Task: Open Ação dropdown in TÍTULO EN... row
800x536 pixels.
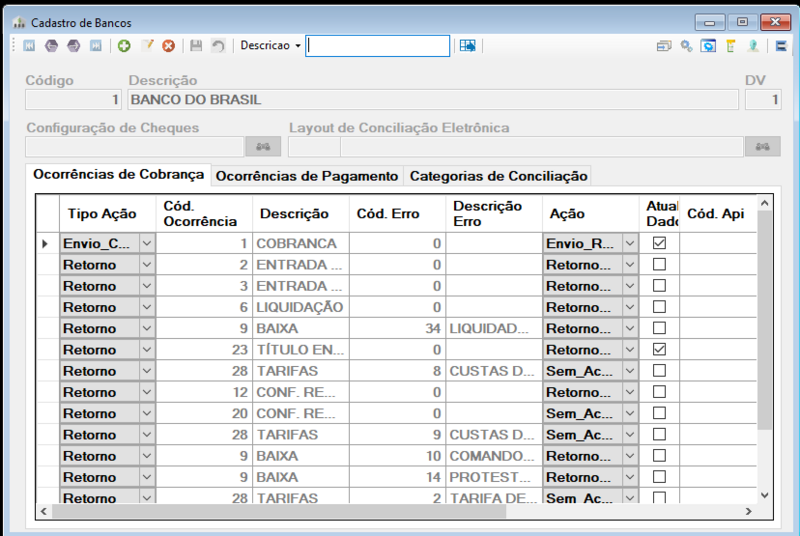Action: [630, 350]
